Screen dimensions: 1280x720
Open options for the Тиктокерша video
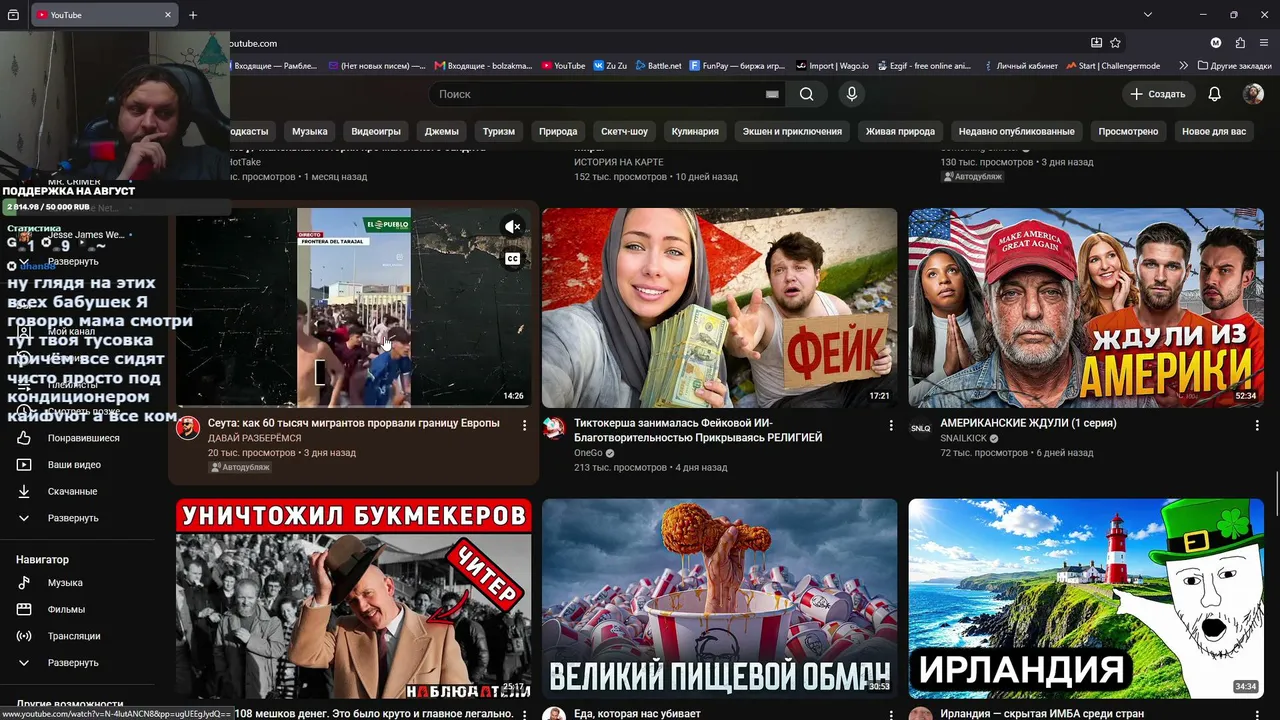891,425
